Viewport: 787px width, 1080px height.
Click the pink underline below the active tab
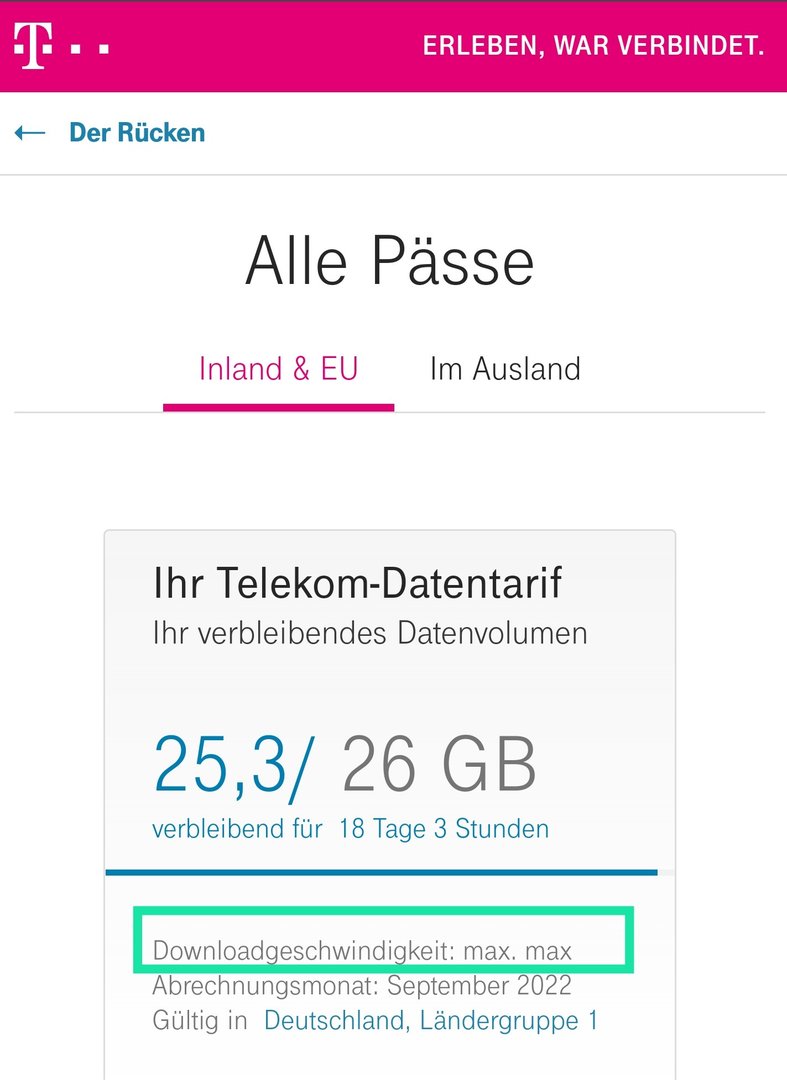[x=278, y=407]
